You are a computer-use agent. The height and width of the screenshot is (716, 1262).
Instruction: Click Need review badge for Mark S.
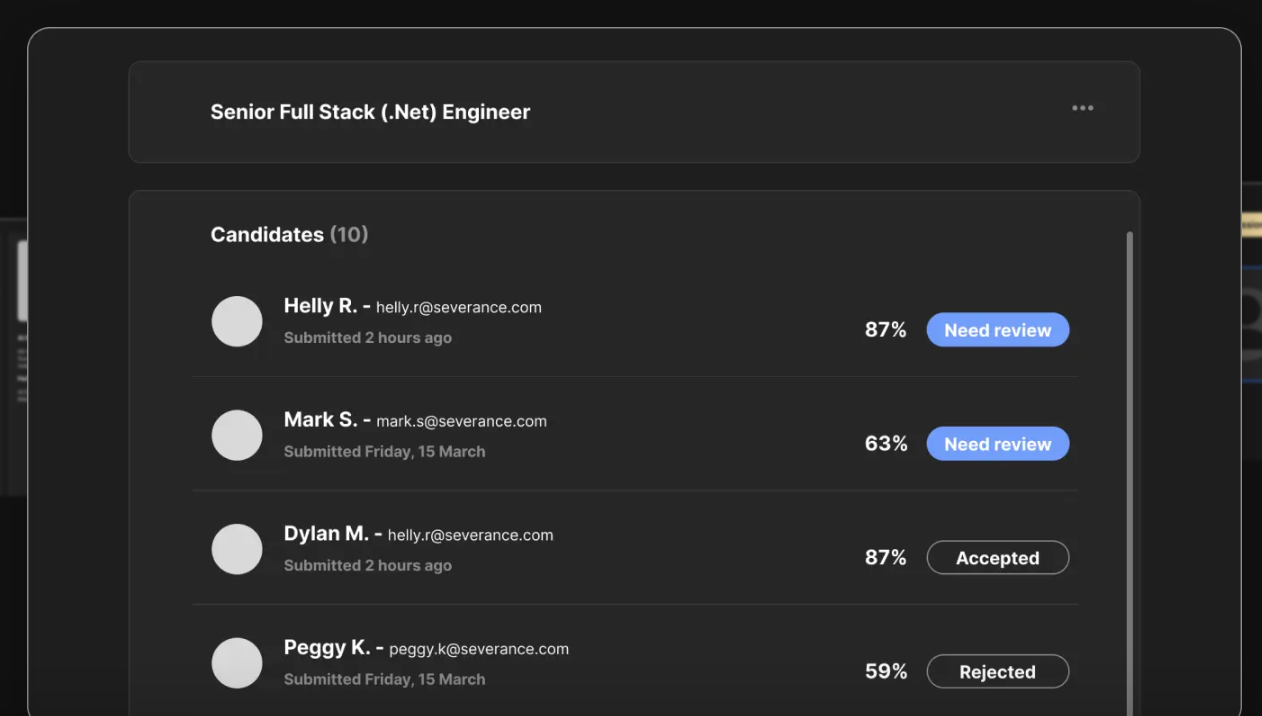click(x=997, y=444)
